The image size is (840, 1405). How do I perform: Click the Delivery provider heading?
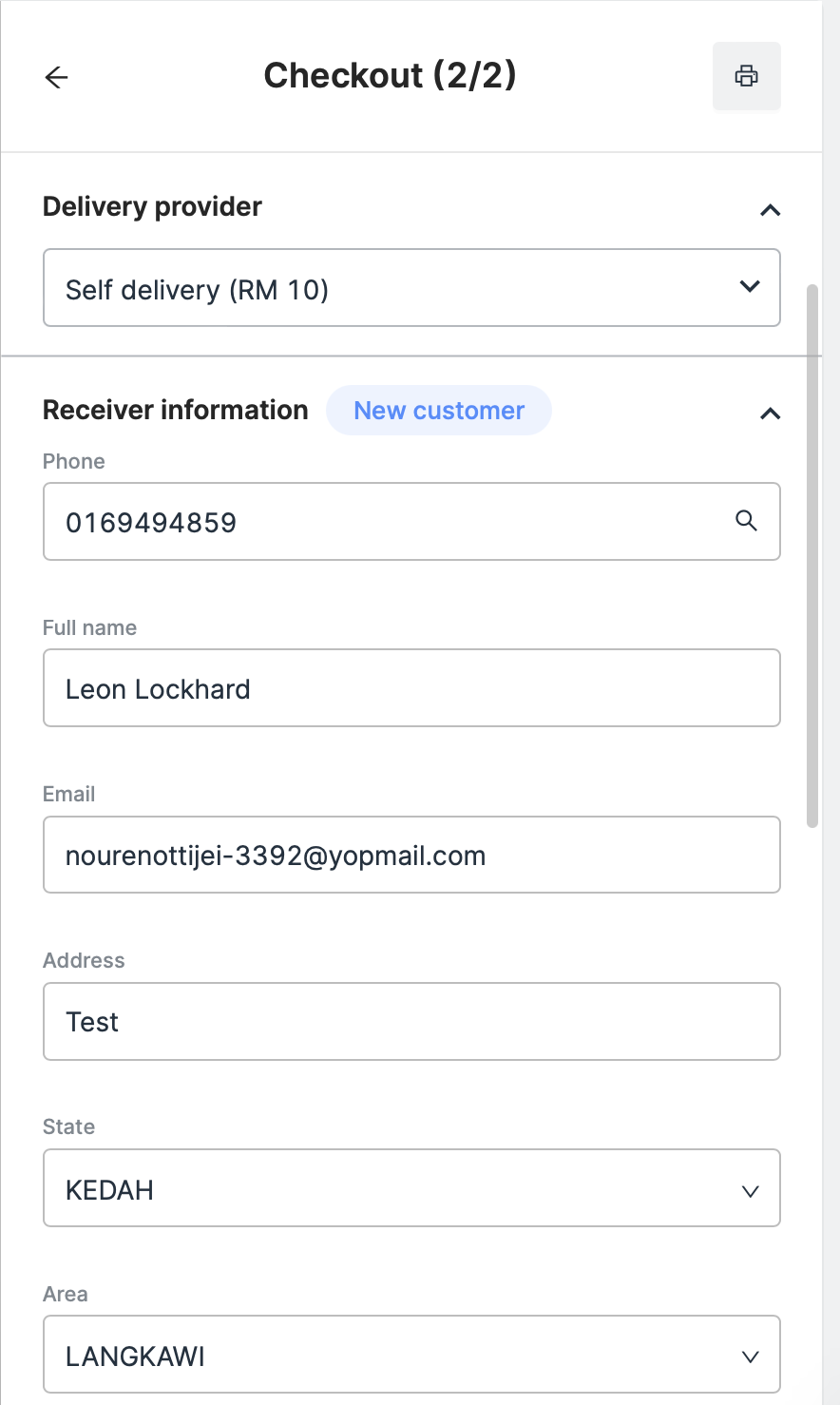click(152, 206)
